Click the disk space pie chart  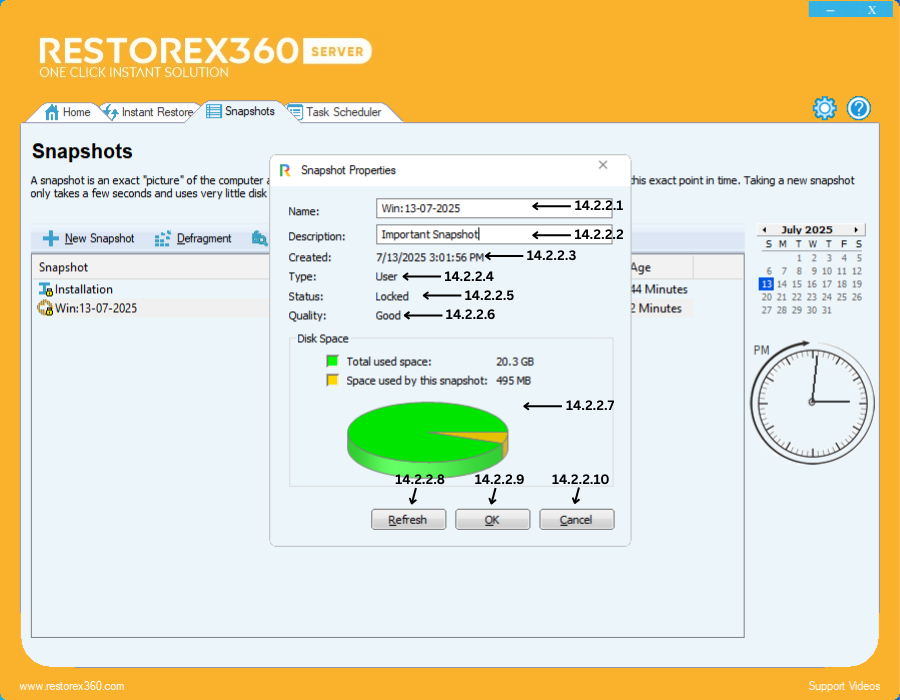pyautogui.click(x=428, y=439)
